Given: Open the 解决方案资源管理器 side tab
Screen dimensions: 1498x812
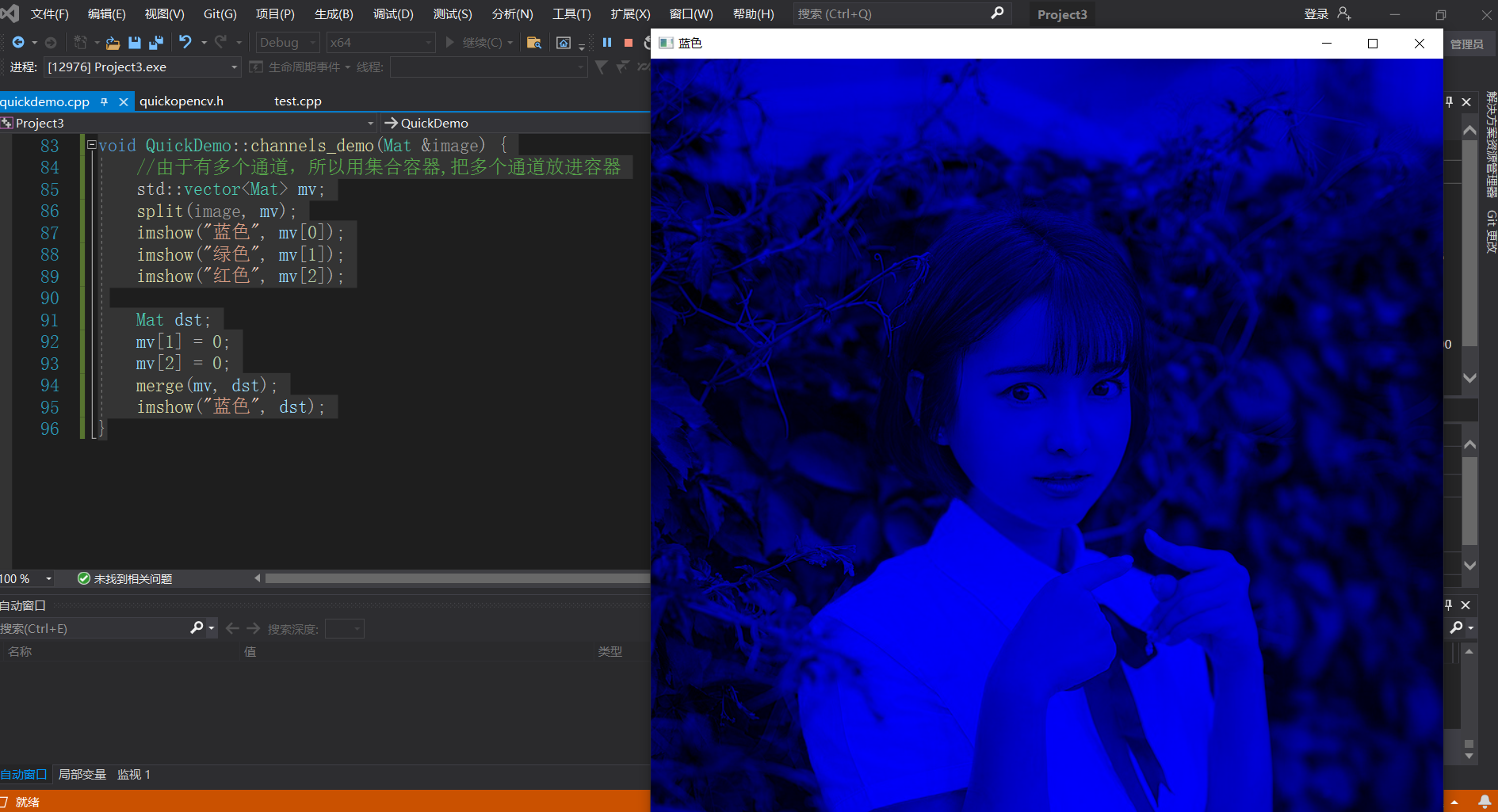Looking at the screenshot, I should (x=1491, y=145).
